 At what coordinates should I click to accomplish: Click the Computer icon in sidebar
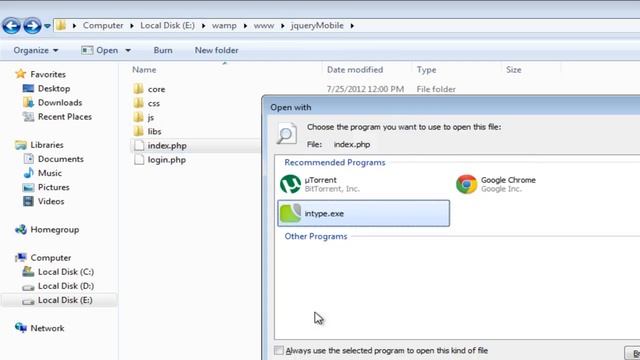[21, 258]
